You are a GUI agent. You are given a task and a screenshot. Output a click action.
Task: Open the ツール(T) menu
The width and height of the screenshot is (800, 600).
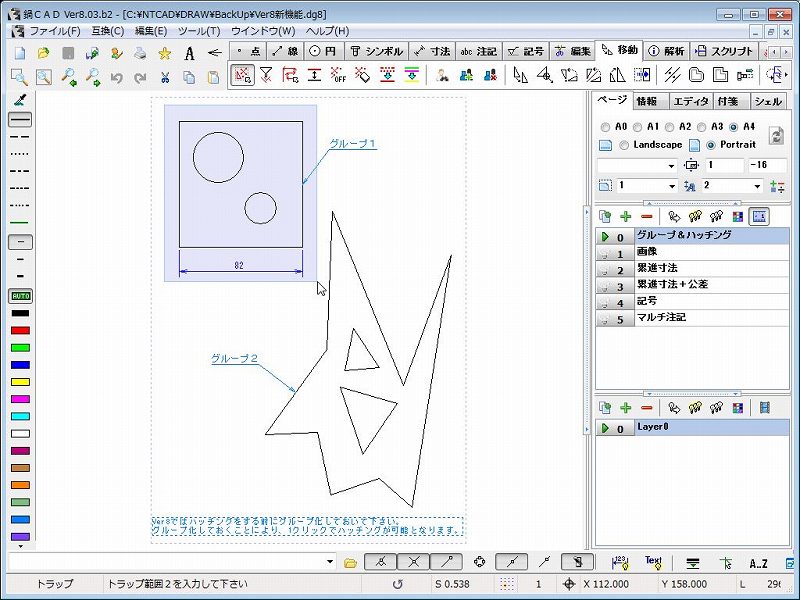199,31
